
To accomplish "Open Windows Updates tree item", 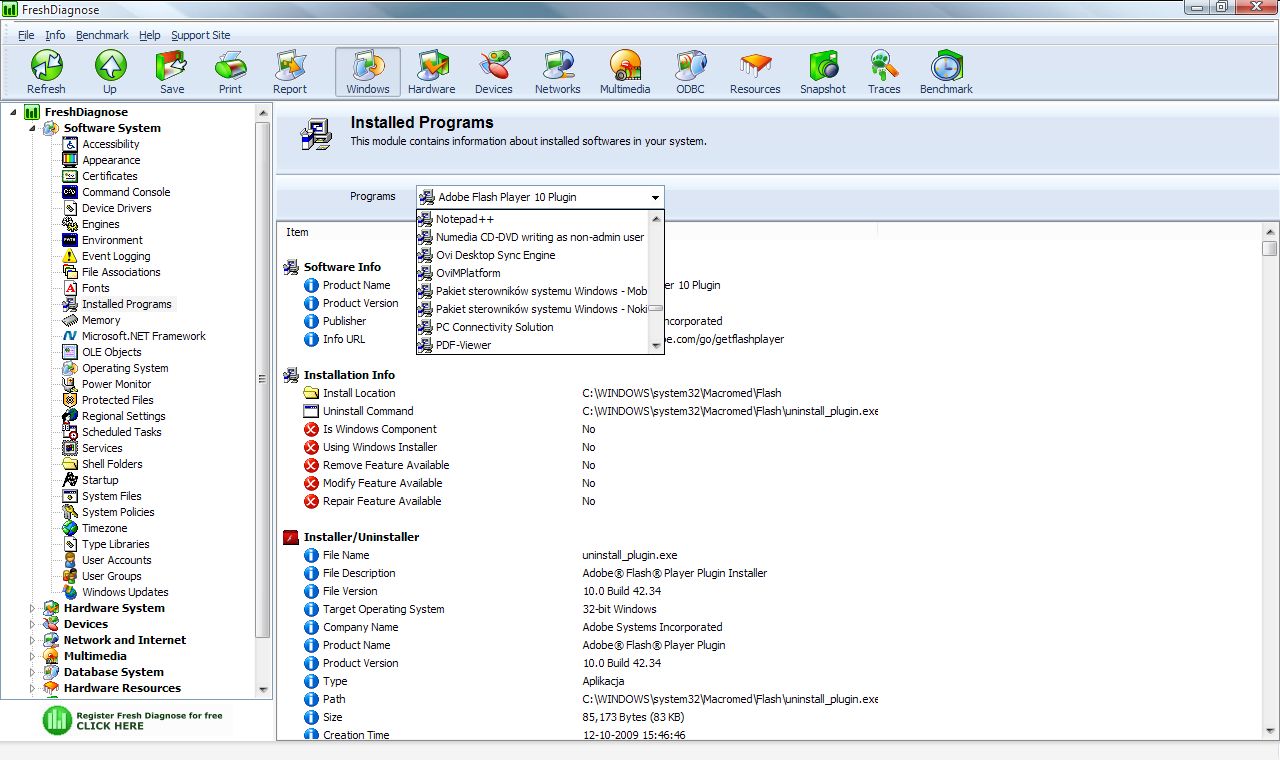I will pyautogui.click(x=125, y=592).
